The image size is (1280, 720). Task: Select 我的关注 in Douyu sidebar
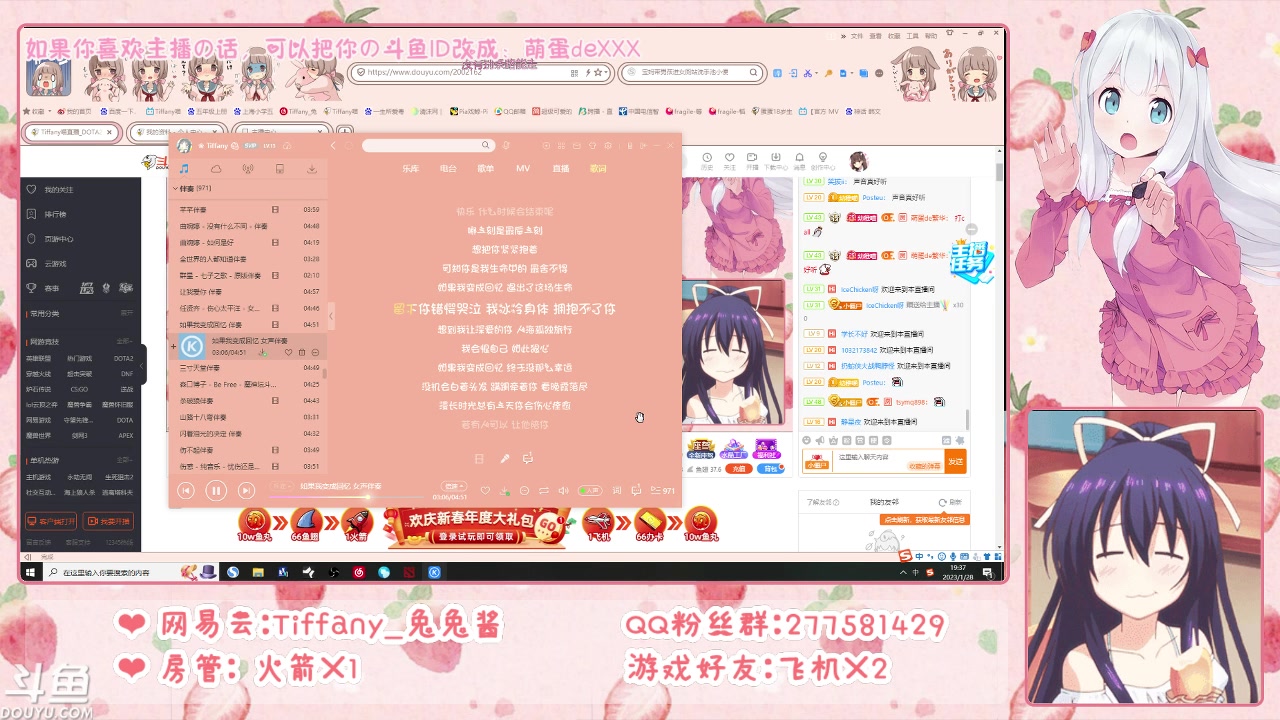point(58,189)
